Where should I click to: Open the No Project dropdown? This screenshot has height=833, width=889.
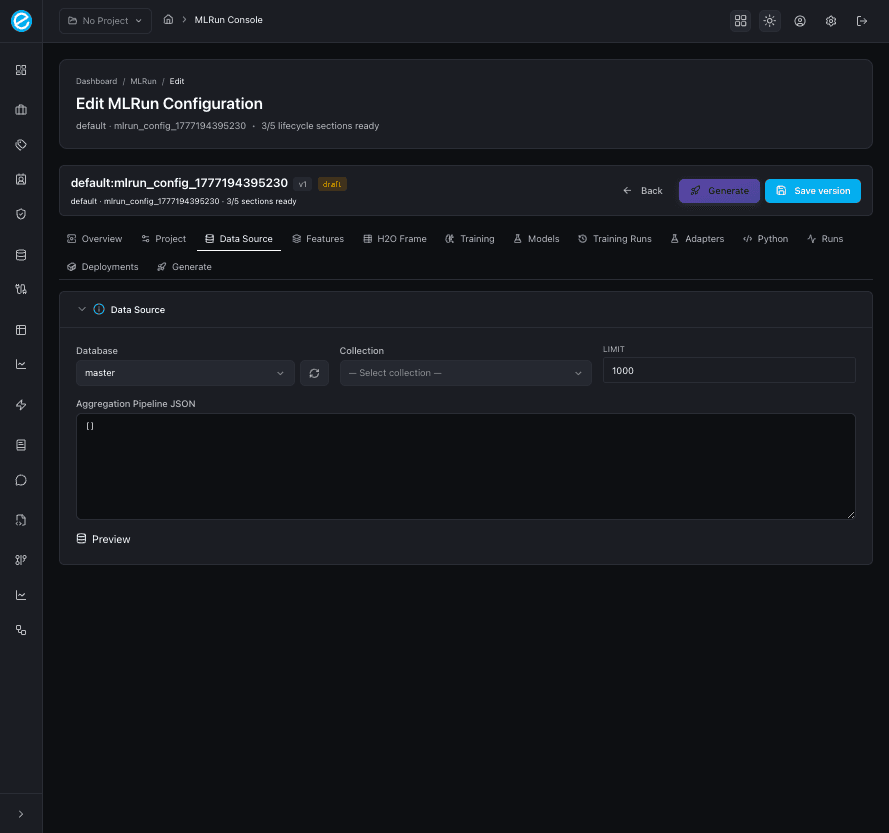click(x=104, y=20)
